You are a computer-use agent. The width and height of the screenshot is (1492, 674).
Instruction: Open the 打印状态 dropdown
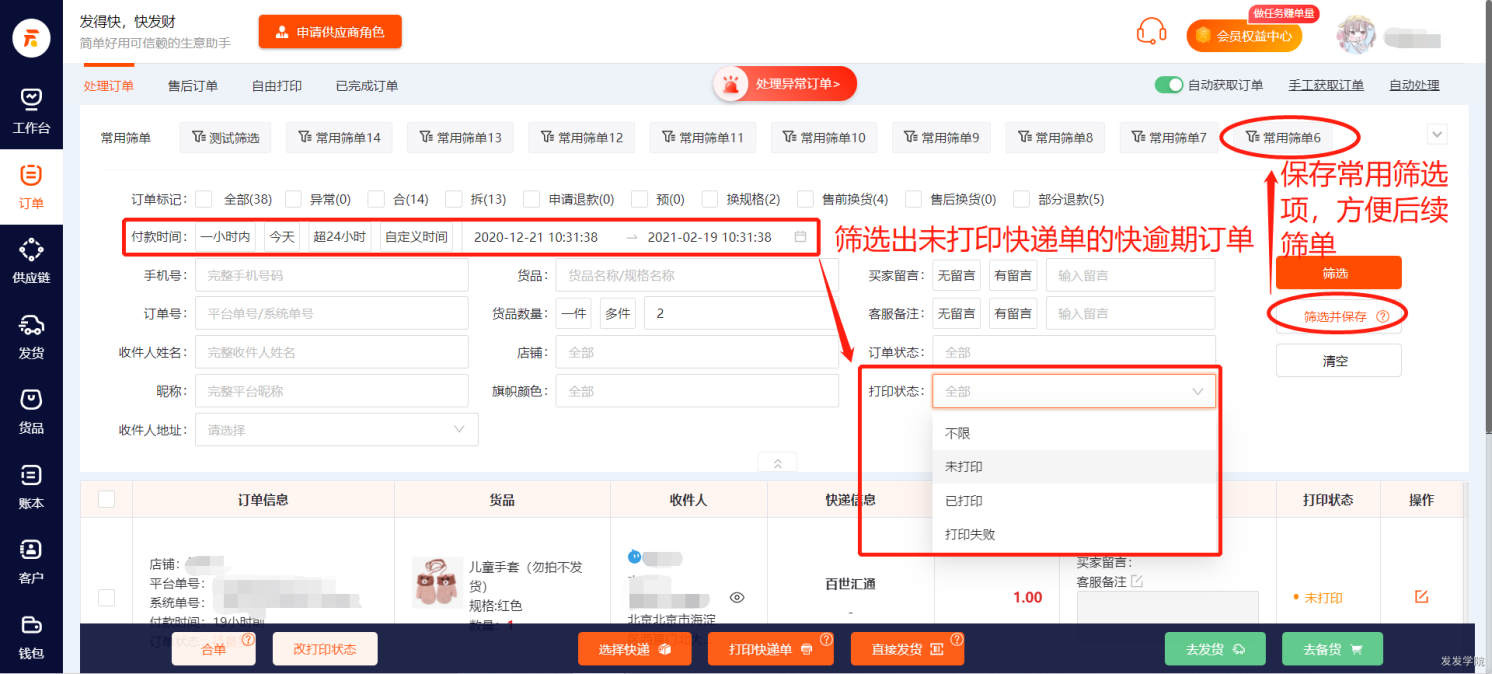pyautogui.click(x=1074, y=391)
